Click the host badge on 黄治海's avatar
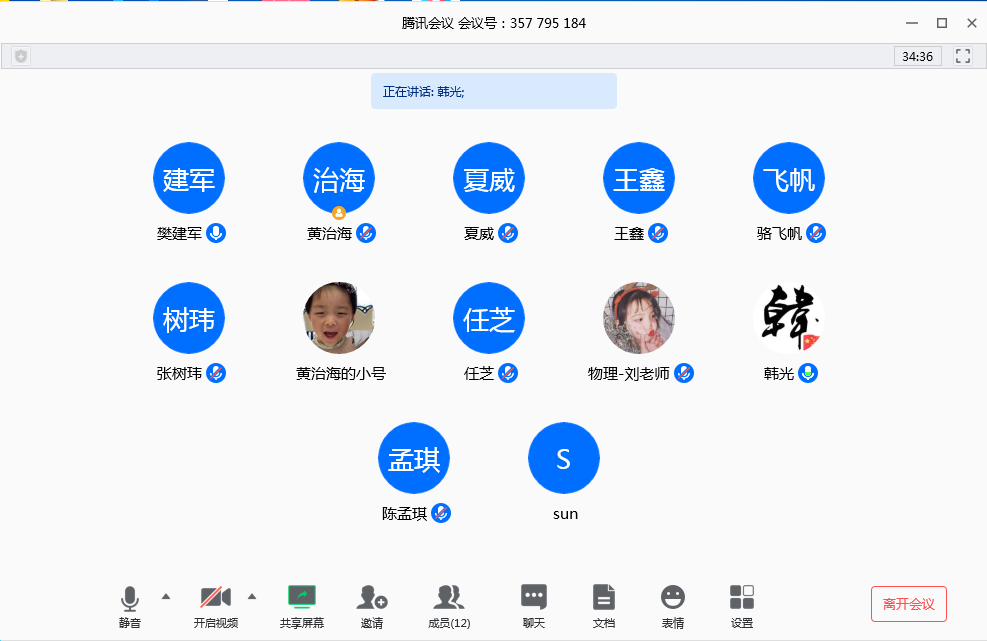The width and height of the screenshot is (987, 641). click(339, 213)
